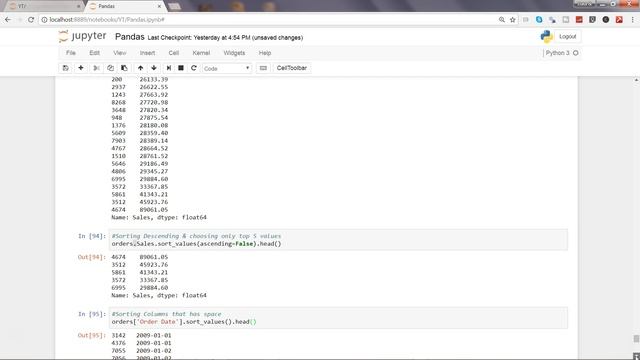Click the localhost address bar
The height and width of the screenshot is (360, 640).
[269, 20]
